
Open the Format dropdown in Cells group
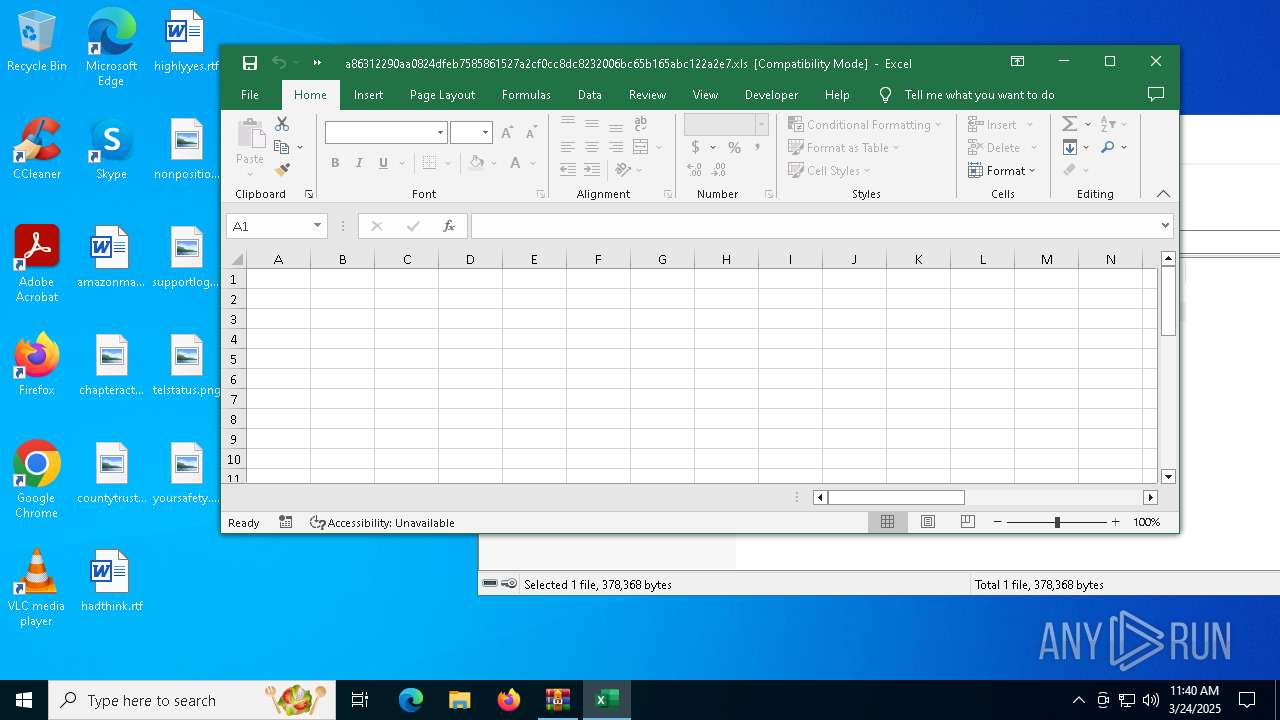tap(1002, 170)
